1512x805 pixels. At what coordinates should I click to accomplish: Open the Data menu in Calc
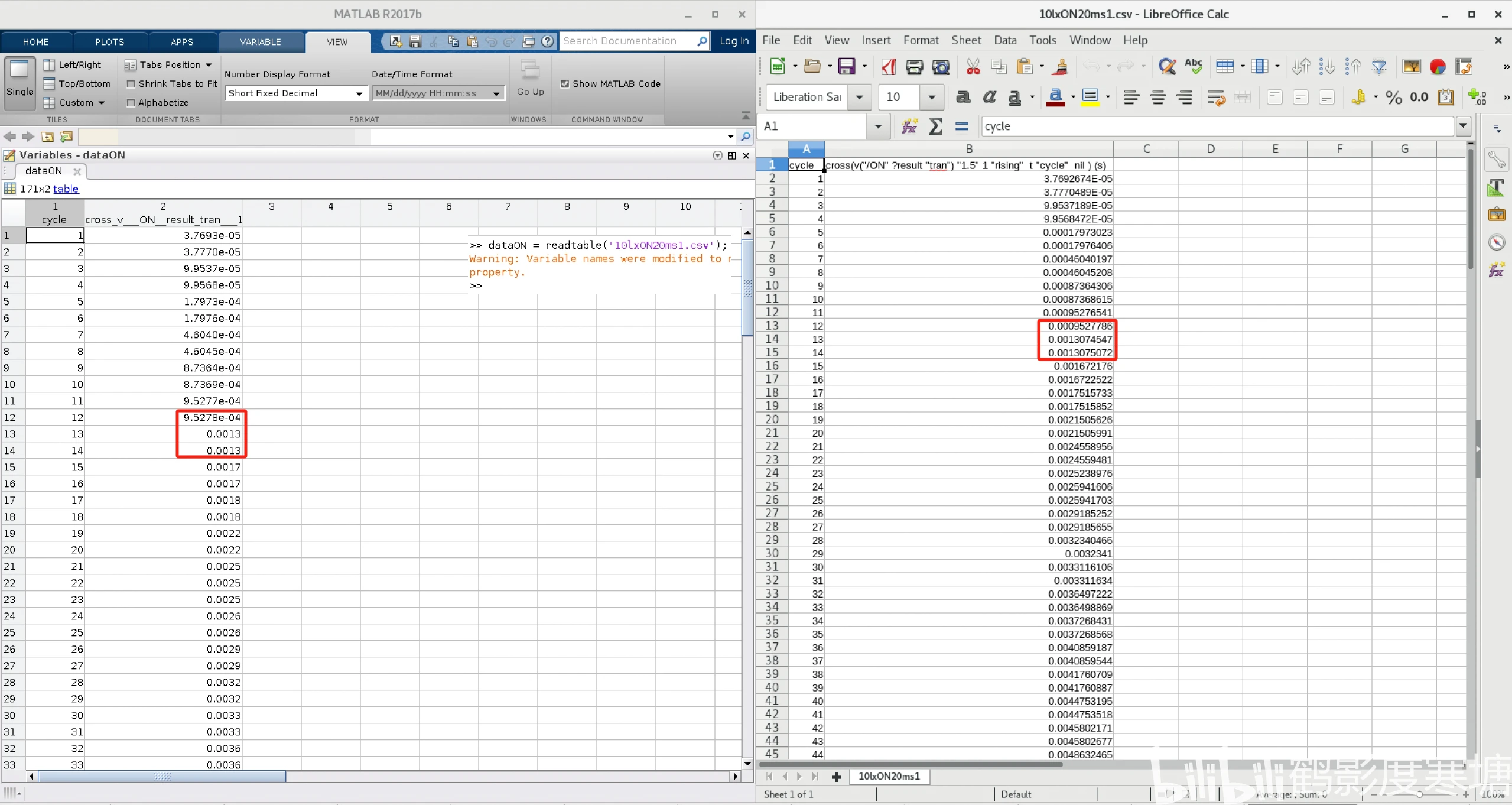point(1004,40)
